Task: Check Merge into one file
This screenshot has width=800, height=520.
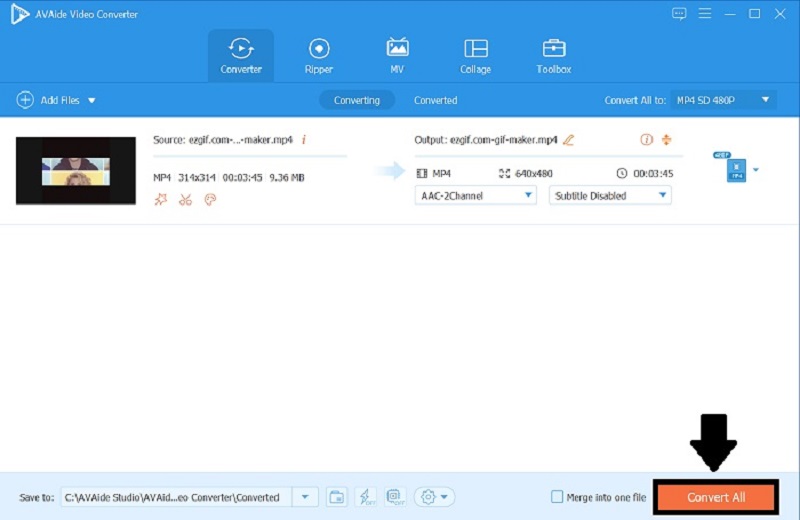Action: (x=557, y=497)
